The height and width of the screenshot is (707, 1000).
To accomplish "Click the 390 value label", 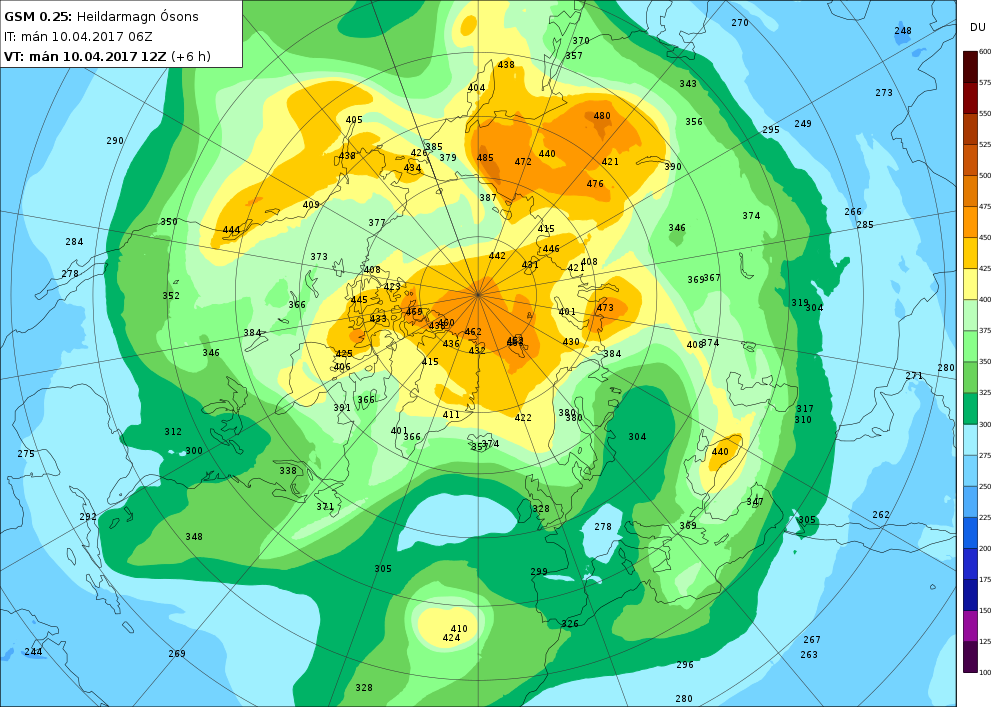I will 673,166.
